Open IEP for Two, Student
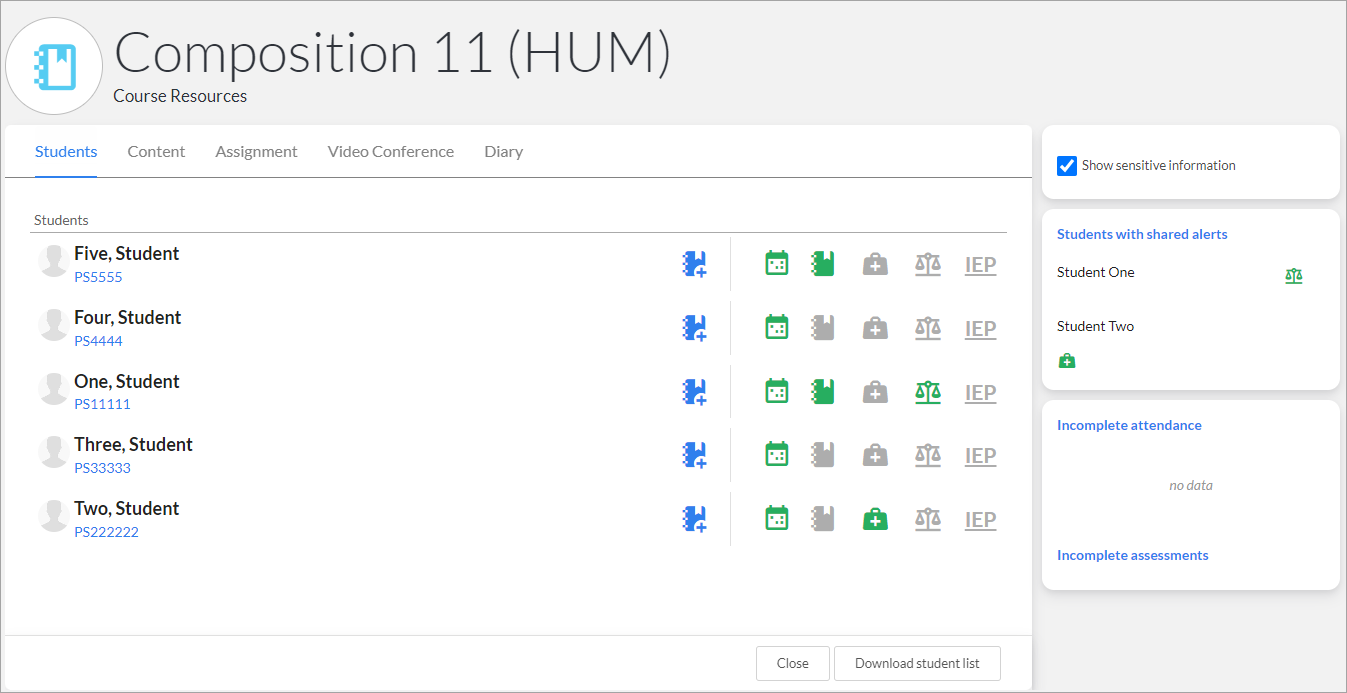Viewport: 1347px width, 693px height. (x=980, y=520)
